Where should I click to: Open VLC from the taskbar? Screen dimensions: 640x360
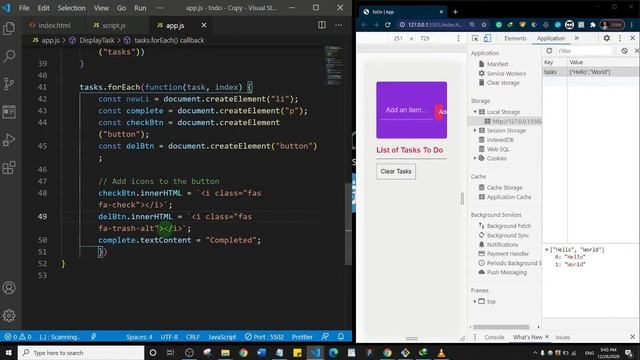pyautogui.click(x=441, y=352)
